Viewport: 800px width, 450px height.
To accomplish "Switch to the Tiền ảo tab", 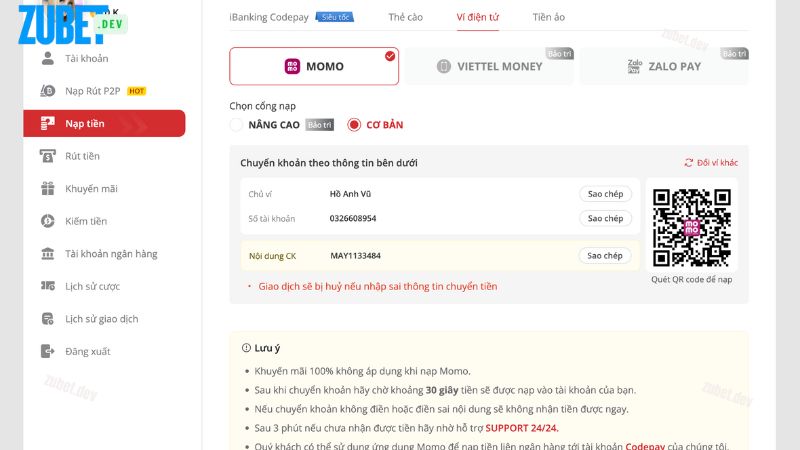I will click(548, 17).
